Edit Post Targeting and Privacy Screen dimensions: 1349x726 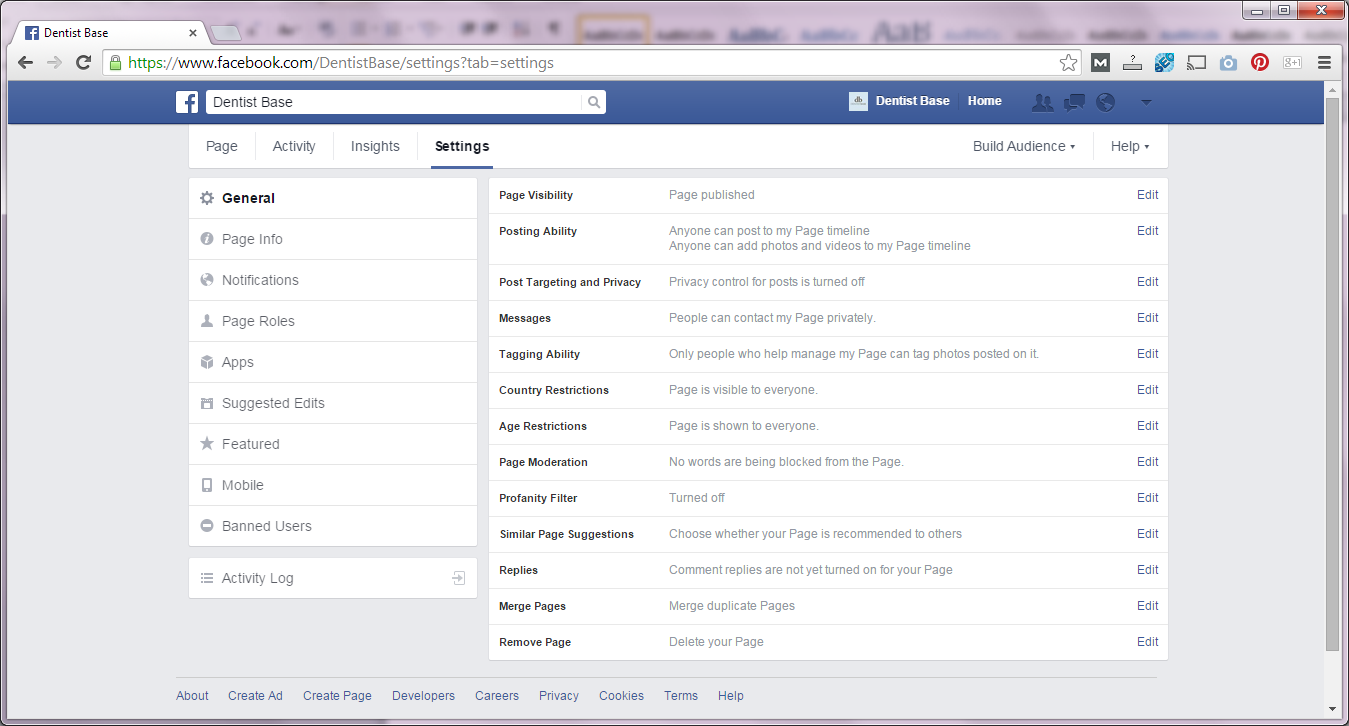pos(1148,282)
